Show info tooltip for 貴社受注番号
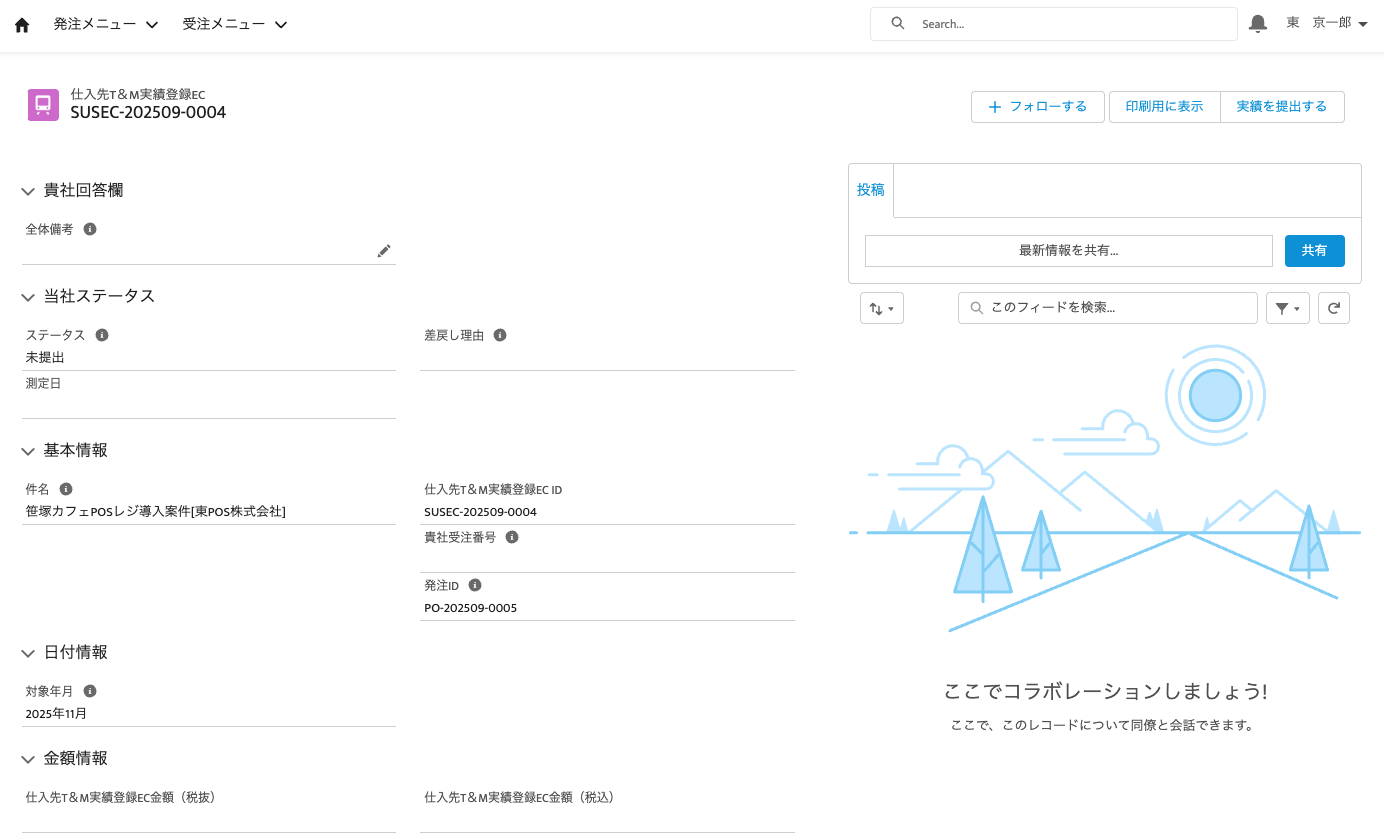Viewport: 1384px width, 833px height. [x=512, y=537]
